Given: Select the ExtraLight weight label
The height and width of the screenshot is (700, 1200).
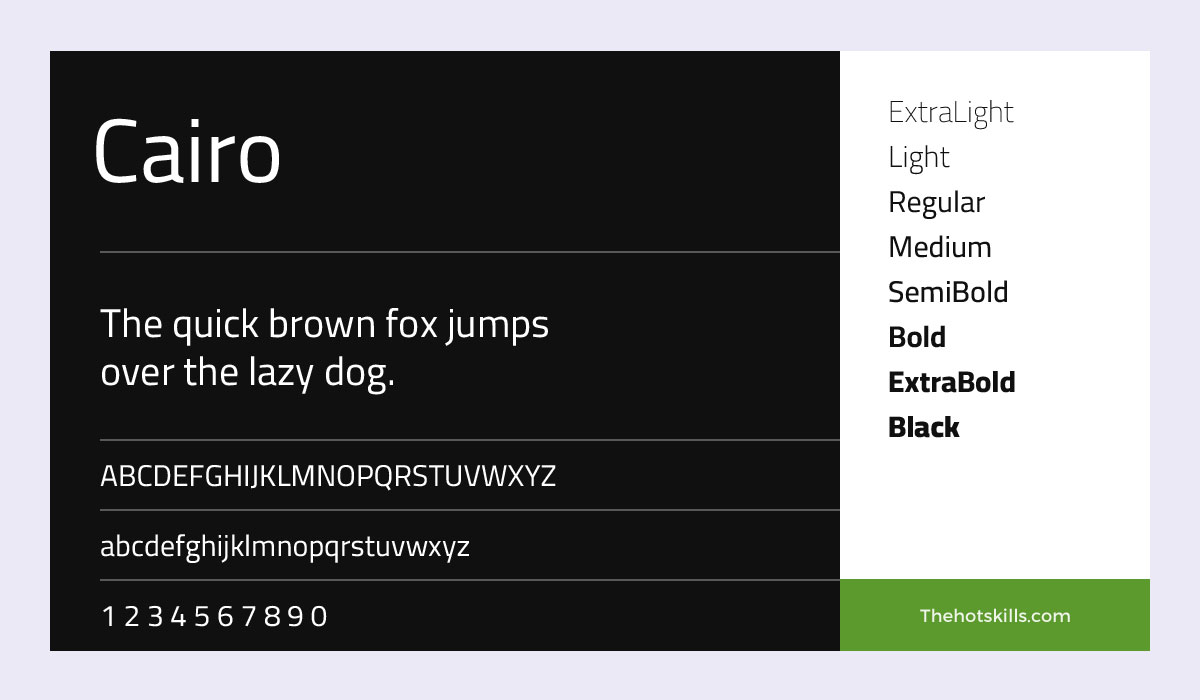Looking at the screenshot, I should [950, 112].
